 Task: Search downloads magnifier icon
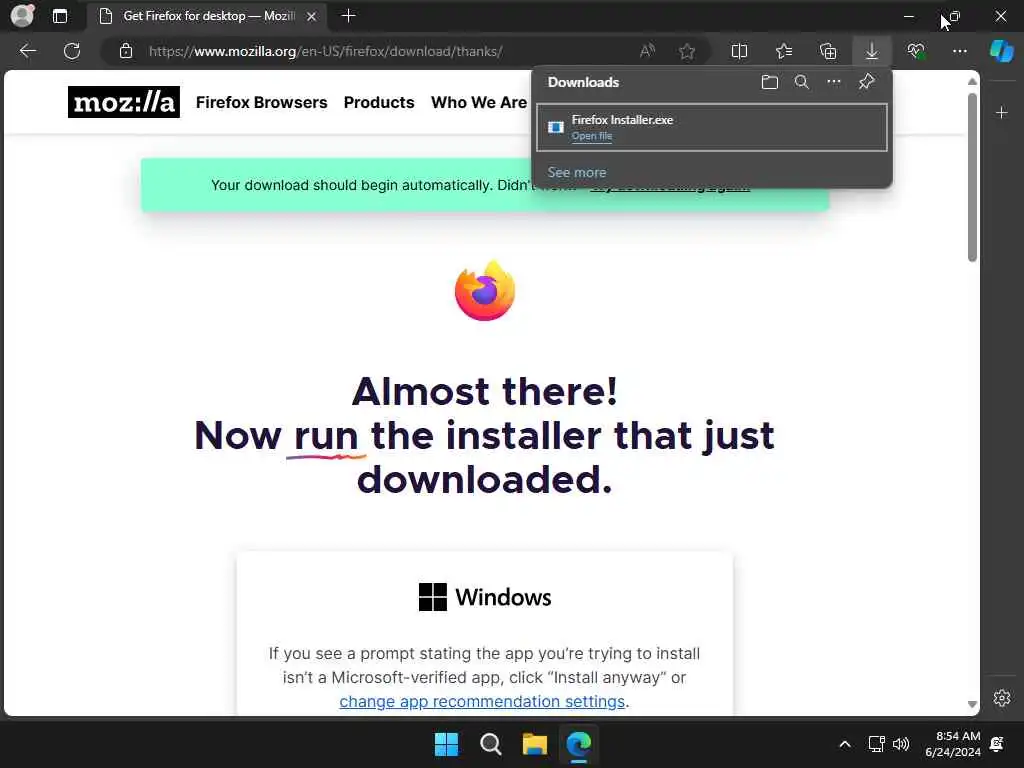tap(802, 82)
